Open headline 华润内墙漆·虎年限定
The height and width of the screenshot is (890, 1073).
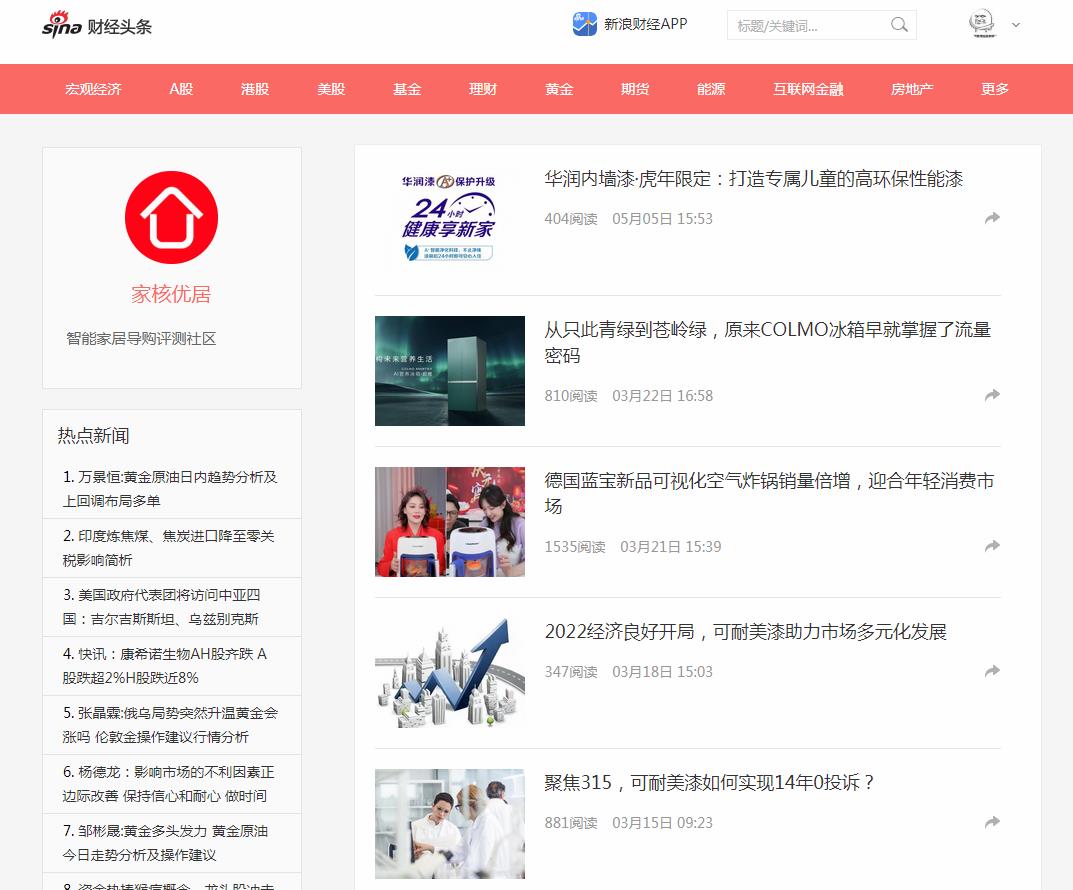coord(753,179)
